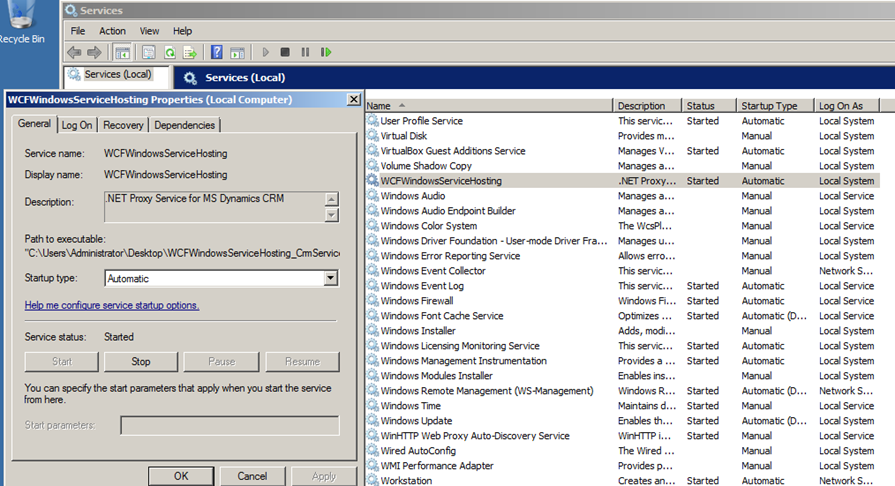Click the Stop Service toolbar icon

285,52
